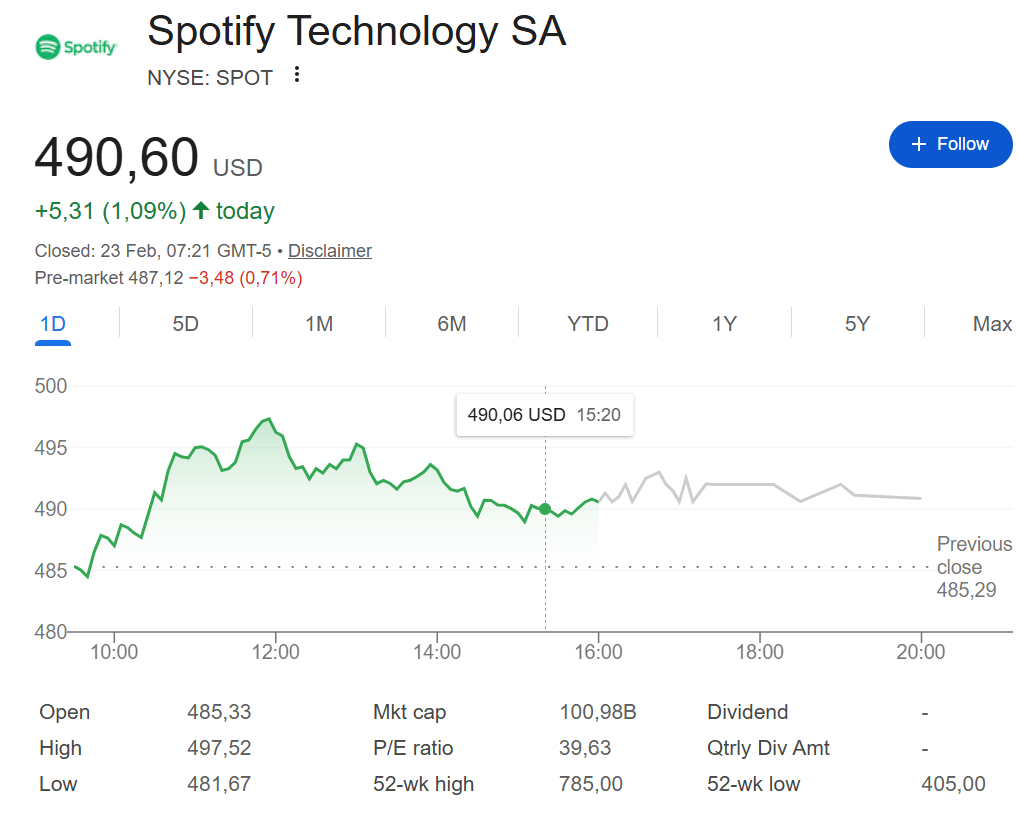Click the grey after-hours price line
1018x825 pixels.
(760, 484)
